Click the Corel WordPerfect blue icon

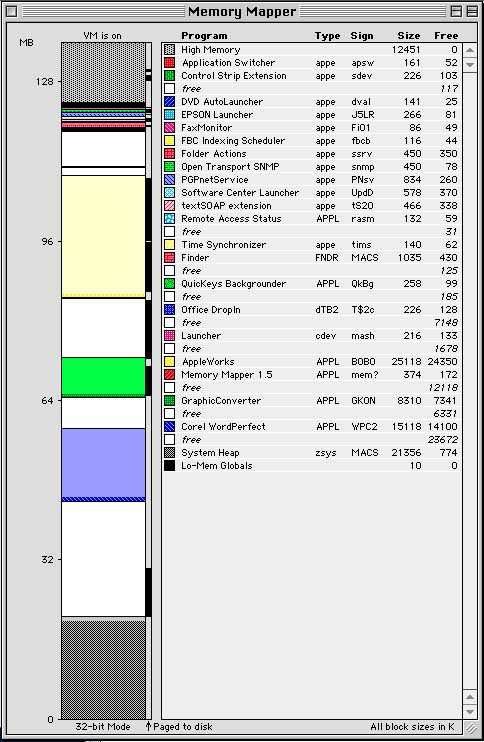[x=169, y=427]
